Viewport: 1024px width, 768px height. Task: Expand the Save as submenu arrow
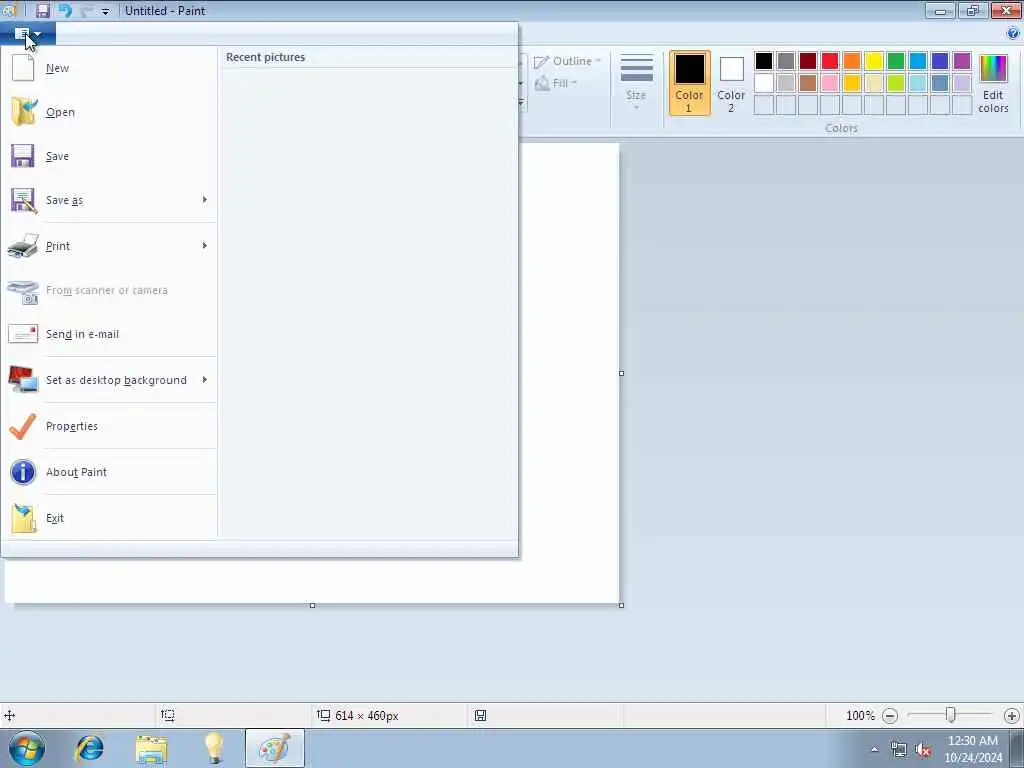click(x=205, y=199)
